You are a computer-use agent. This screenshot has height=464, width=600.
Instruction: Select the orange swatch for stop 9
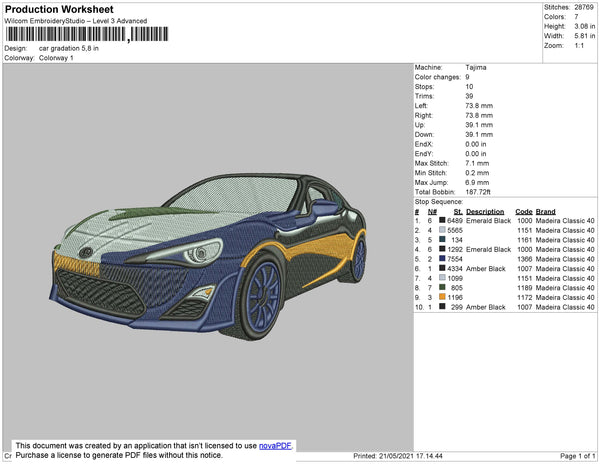click(x=444, y=296)
